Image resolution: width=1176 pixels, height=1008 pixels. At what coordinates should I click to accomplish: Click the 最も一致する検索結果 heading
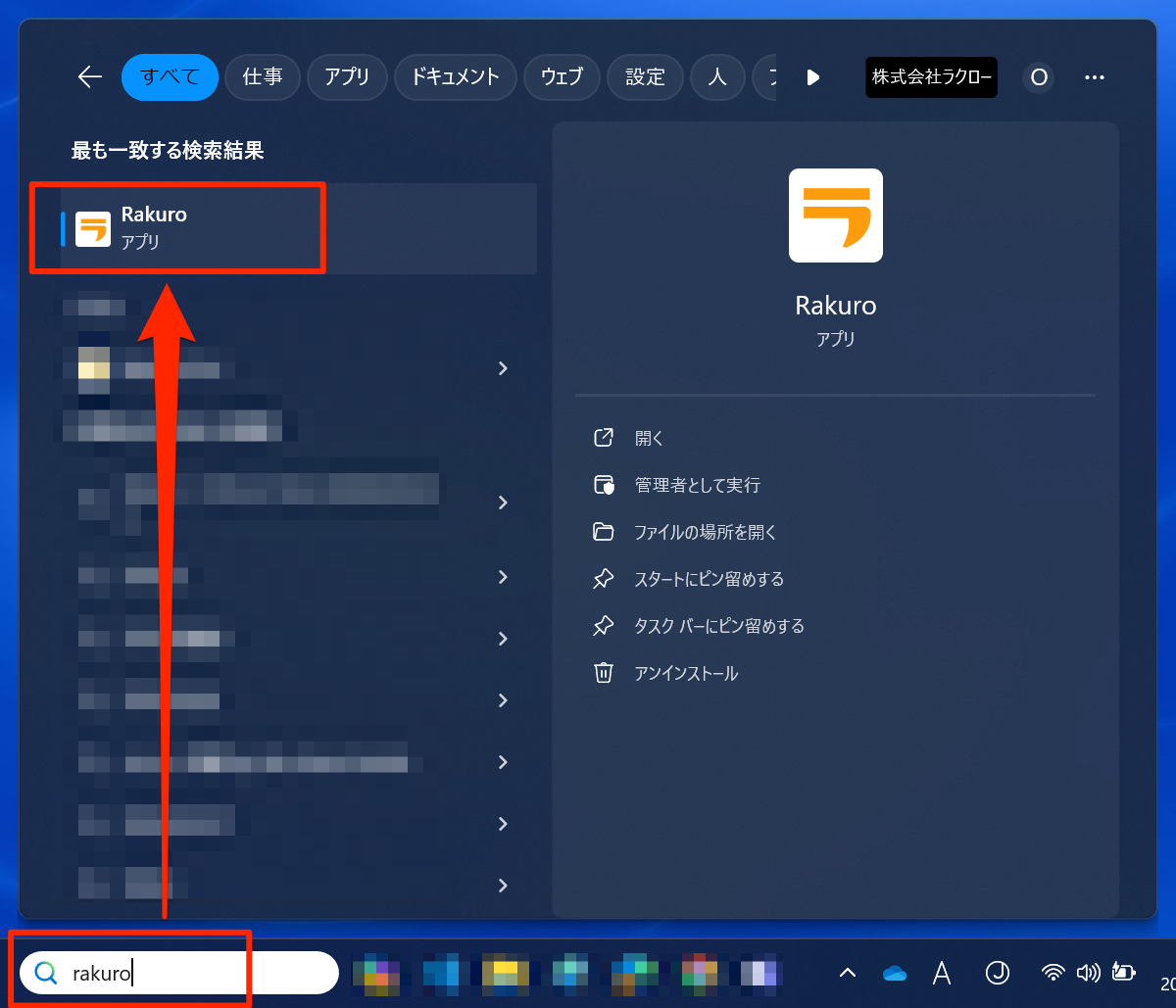point(168,151)
